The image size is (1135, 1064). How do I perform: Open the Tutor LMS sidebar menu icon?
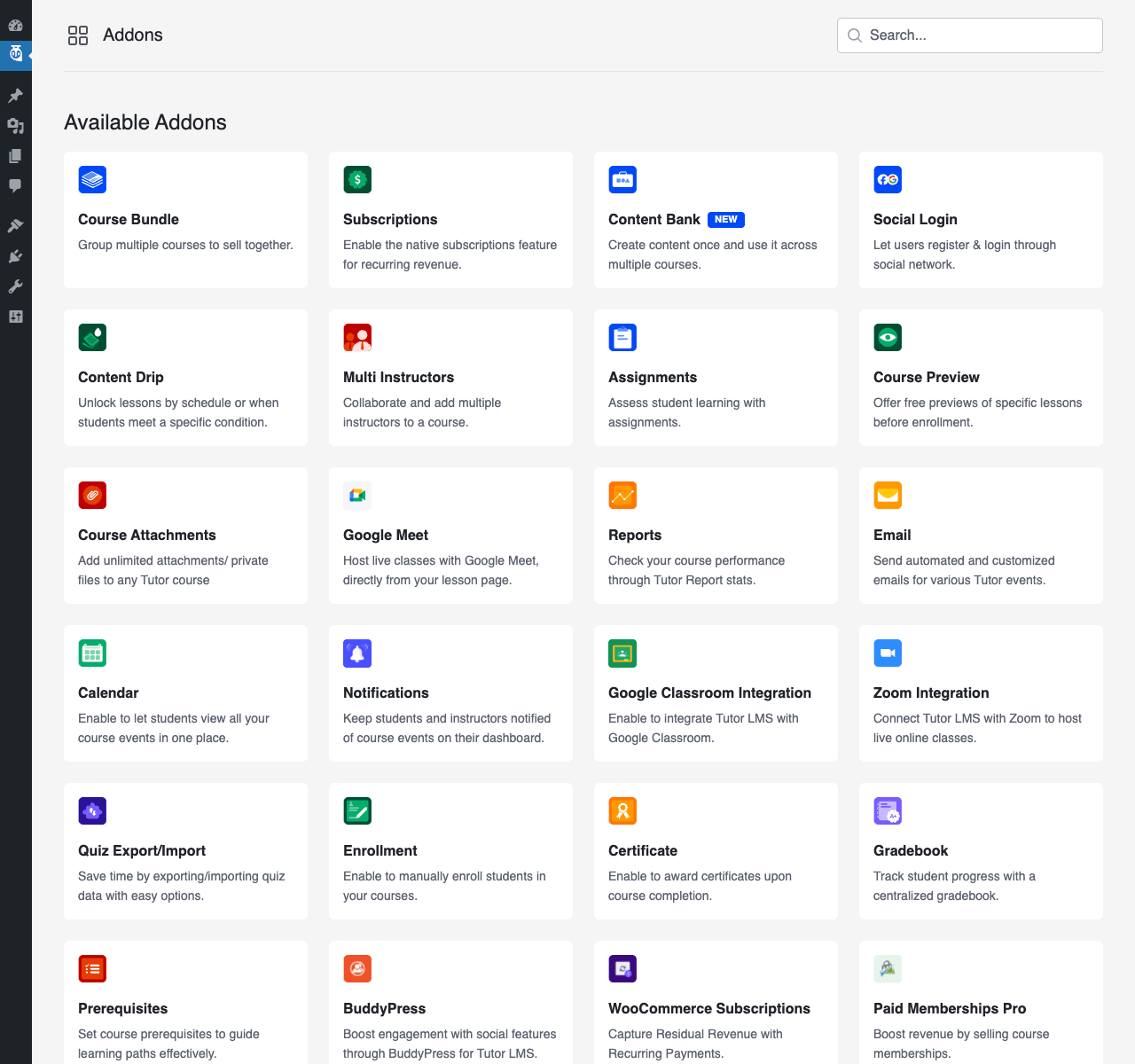click(x=15, y=55)
